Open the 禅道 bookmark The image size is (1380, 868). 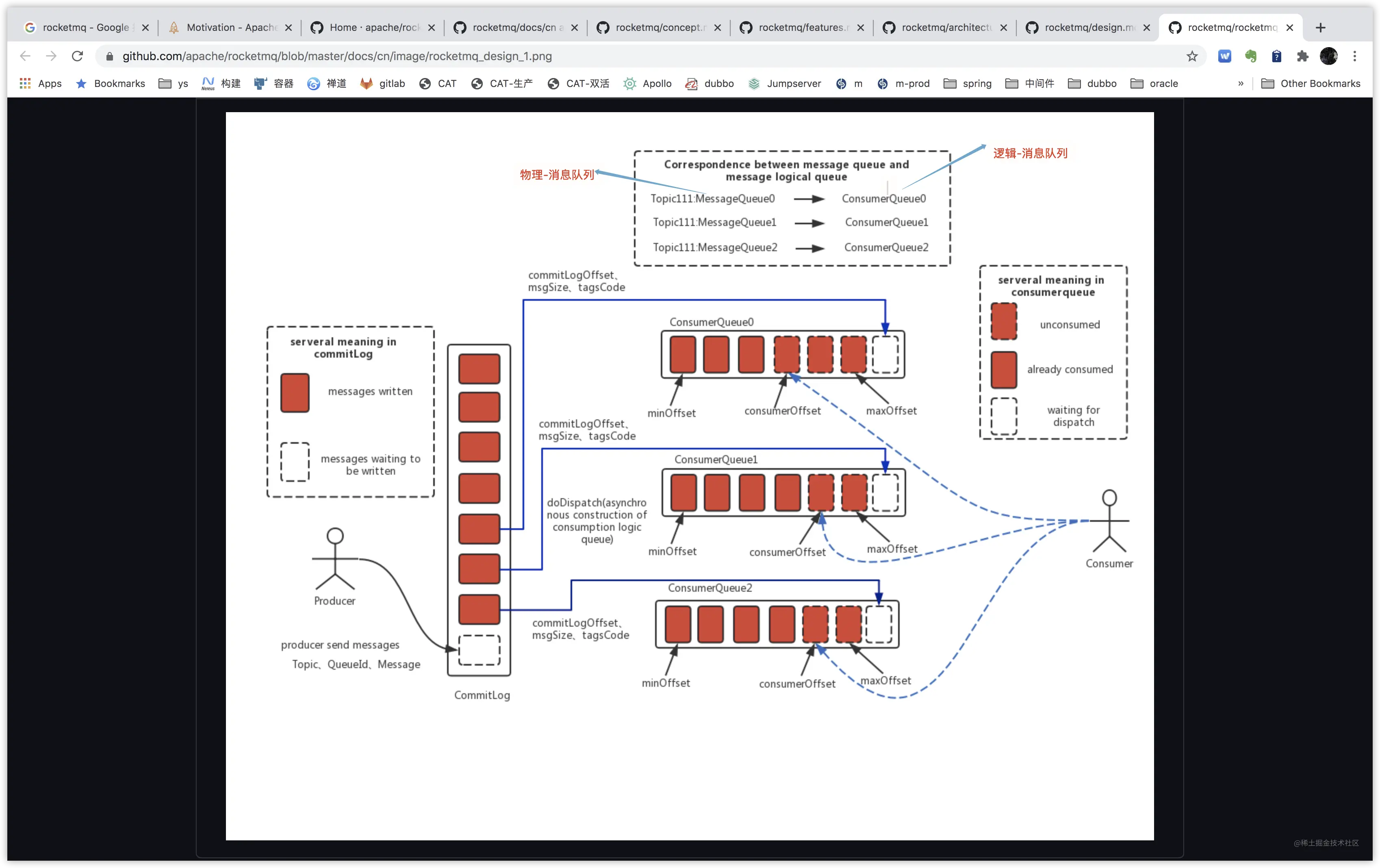[x=327, y=84]
